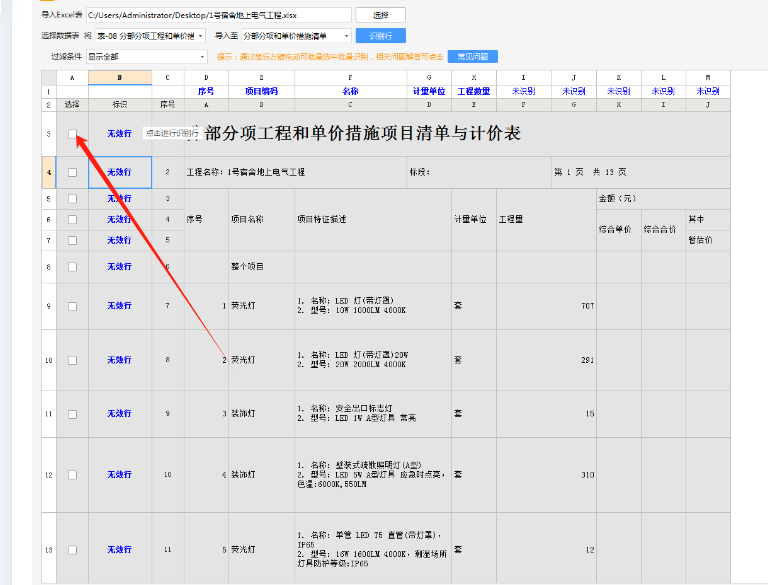Click the 装饰灯 cell in the 安全出口标志灯 row
The width and height of the screenshot is (768, 585).
(262, 414)
